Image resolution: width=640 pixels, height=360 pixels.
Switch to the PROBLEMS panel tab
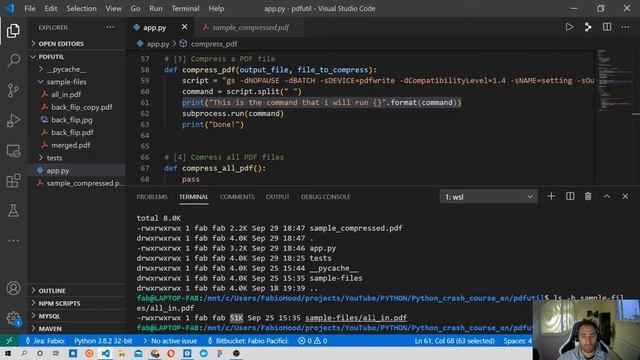(152, 197)
